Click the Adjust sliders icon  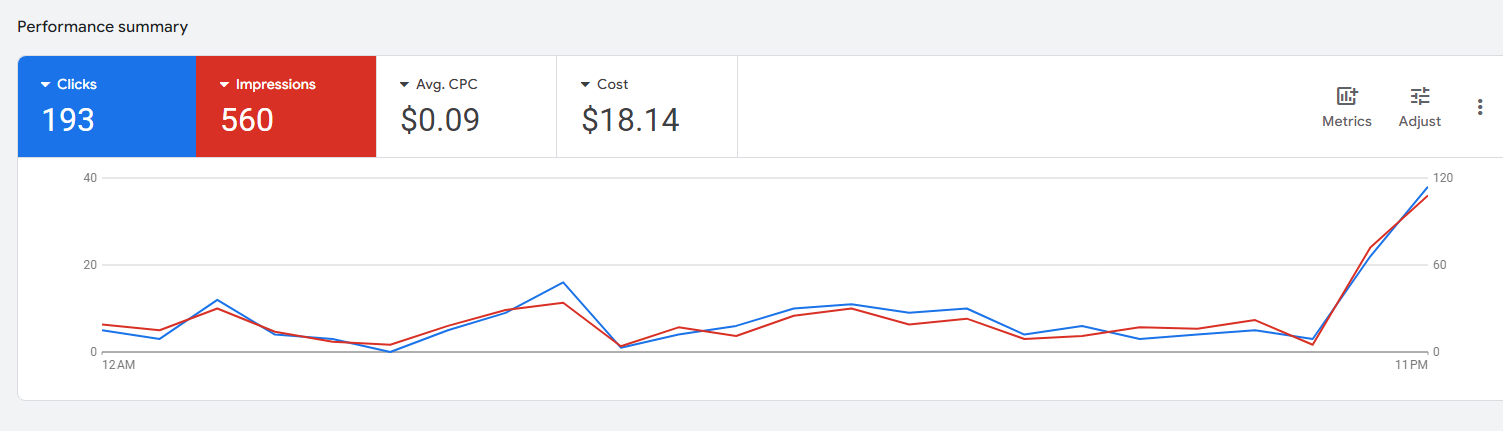tap(1420, 96)
